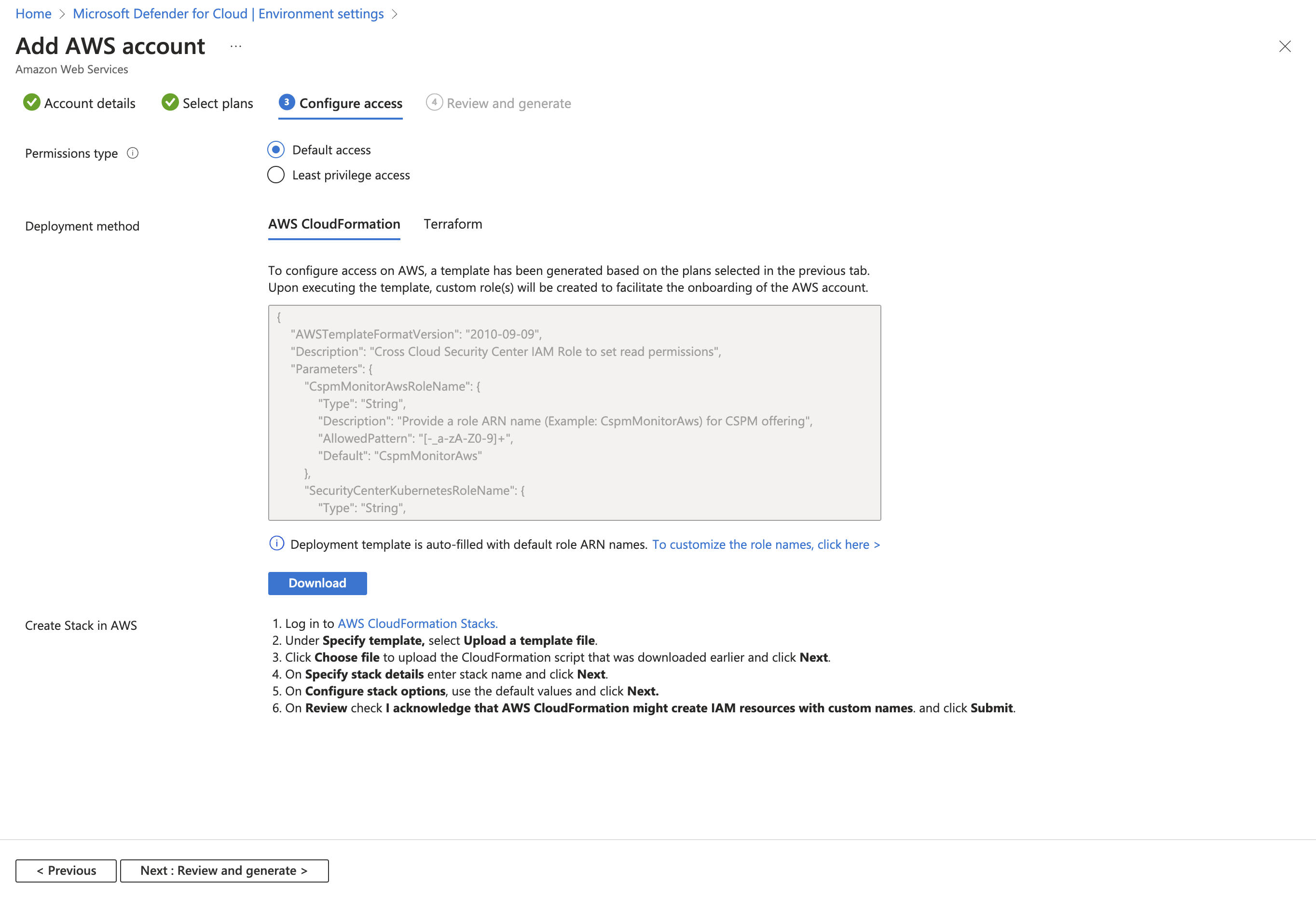Click the customize role names link

(766, 544)
